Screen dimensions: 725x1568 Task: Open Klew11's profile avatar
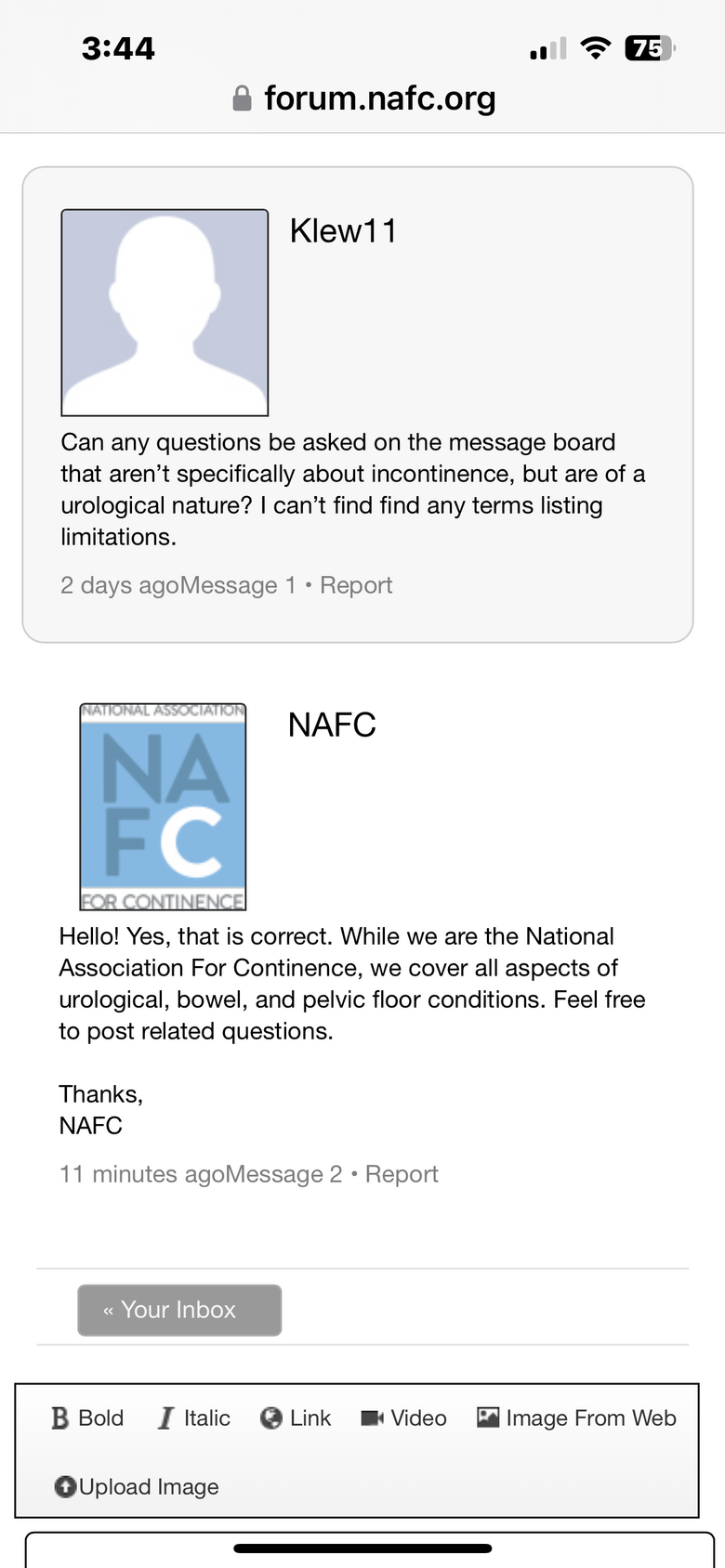[x=165, y=312]
